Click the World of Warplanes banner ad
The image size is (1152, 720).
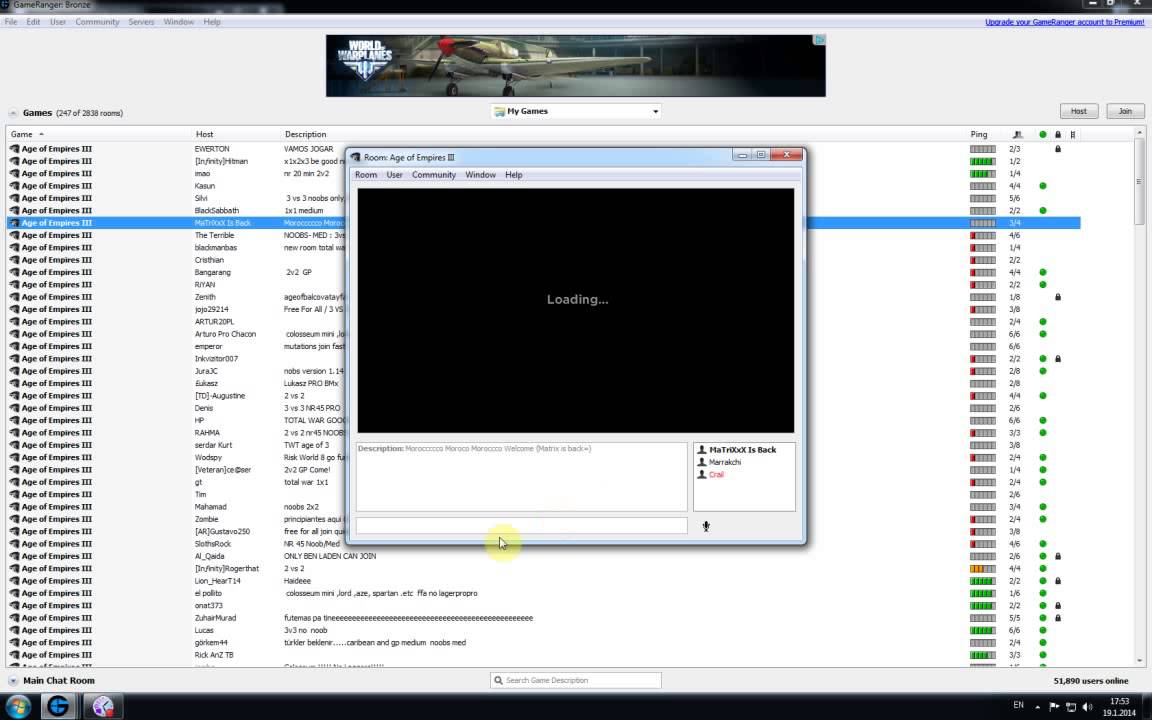pos(576,65)
